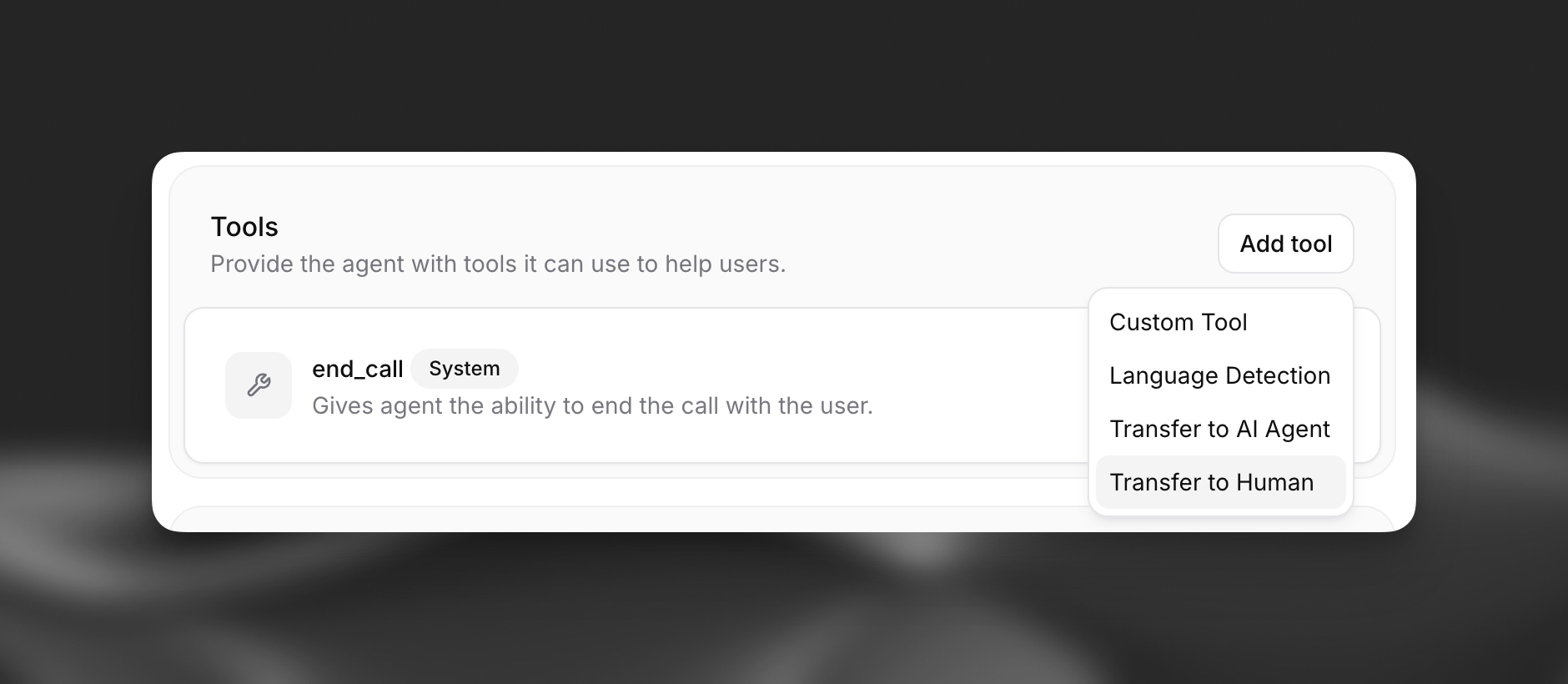This screenshot has width=1568, height=684.
Task: Select Language Detection option
Action: click(x=1219, y=375)
